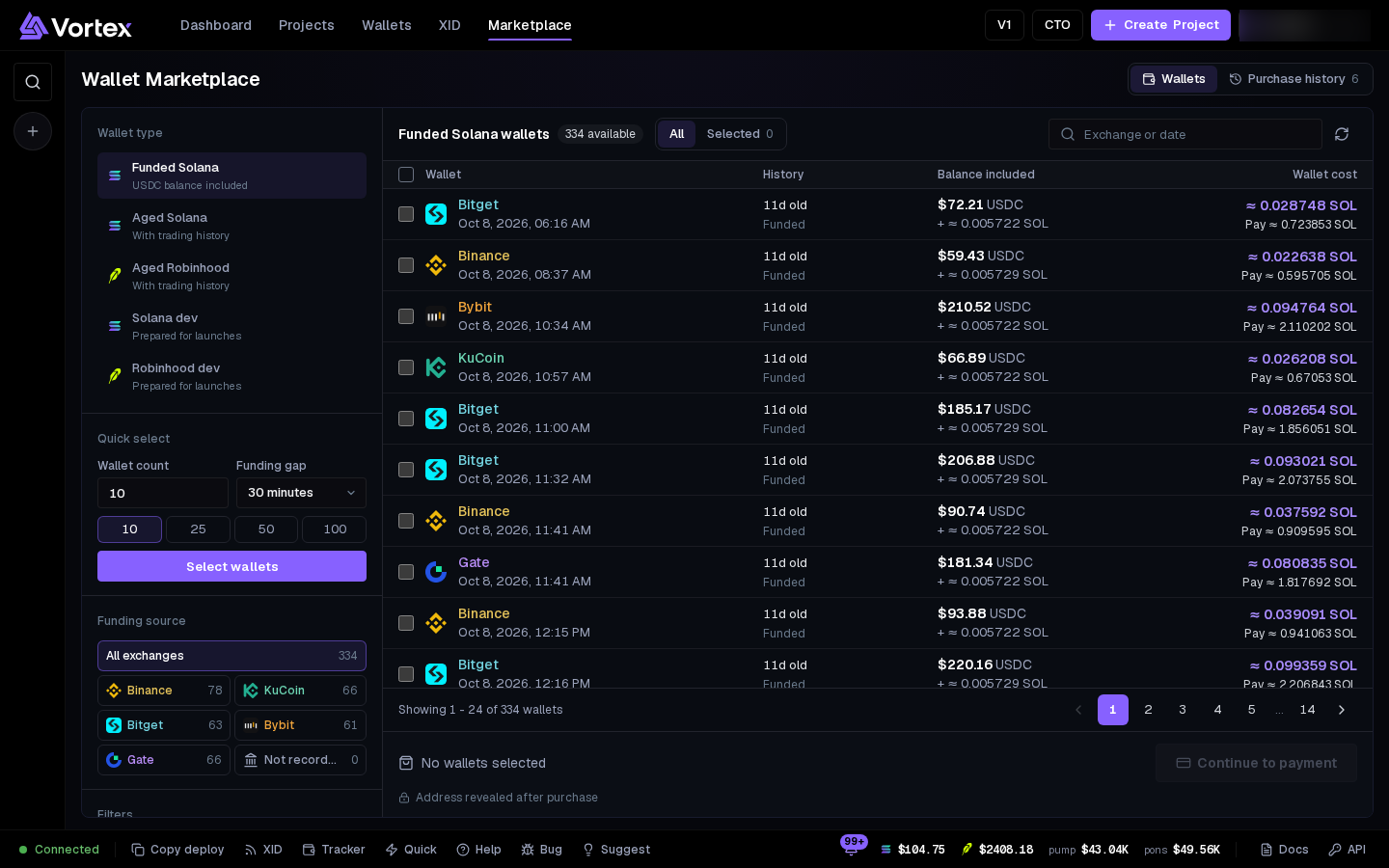Filter funding source by KuCoin
The width and height of the screenshot is (1389, 868).
tap(300, 691)
